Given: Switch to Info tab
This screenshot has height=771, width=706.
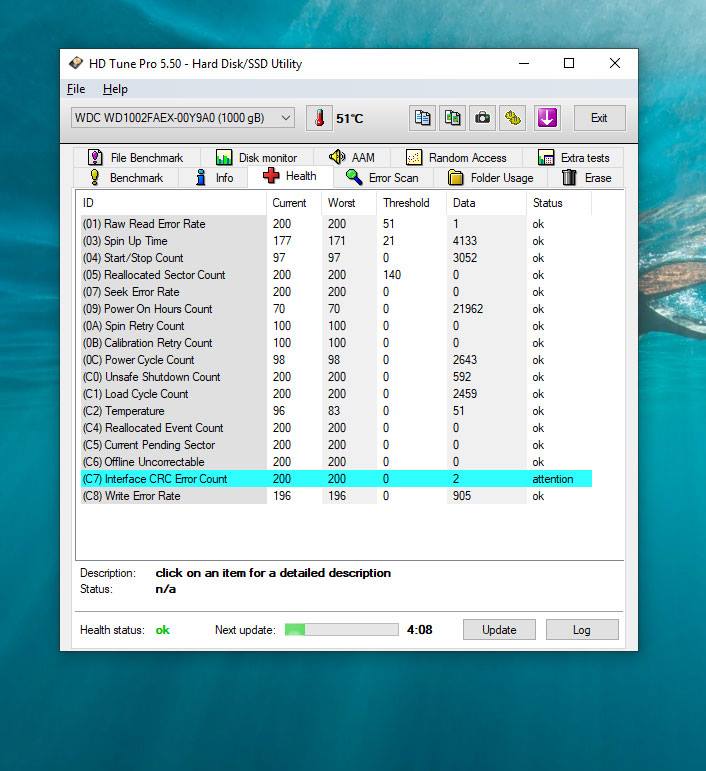Looking at the screenshot, I should 214,178.
